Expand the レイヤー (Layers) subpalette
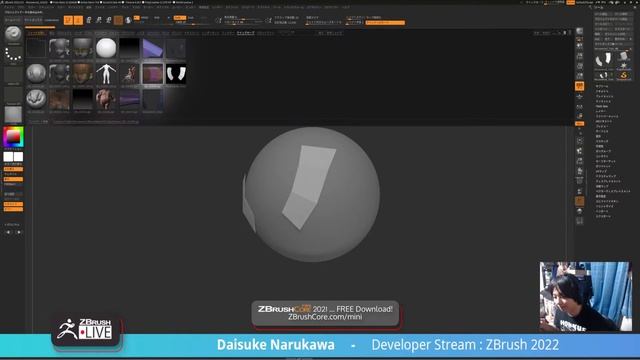Viewport: 640px width, 360px height. point(601,111)
